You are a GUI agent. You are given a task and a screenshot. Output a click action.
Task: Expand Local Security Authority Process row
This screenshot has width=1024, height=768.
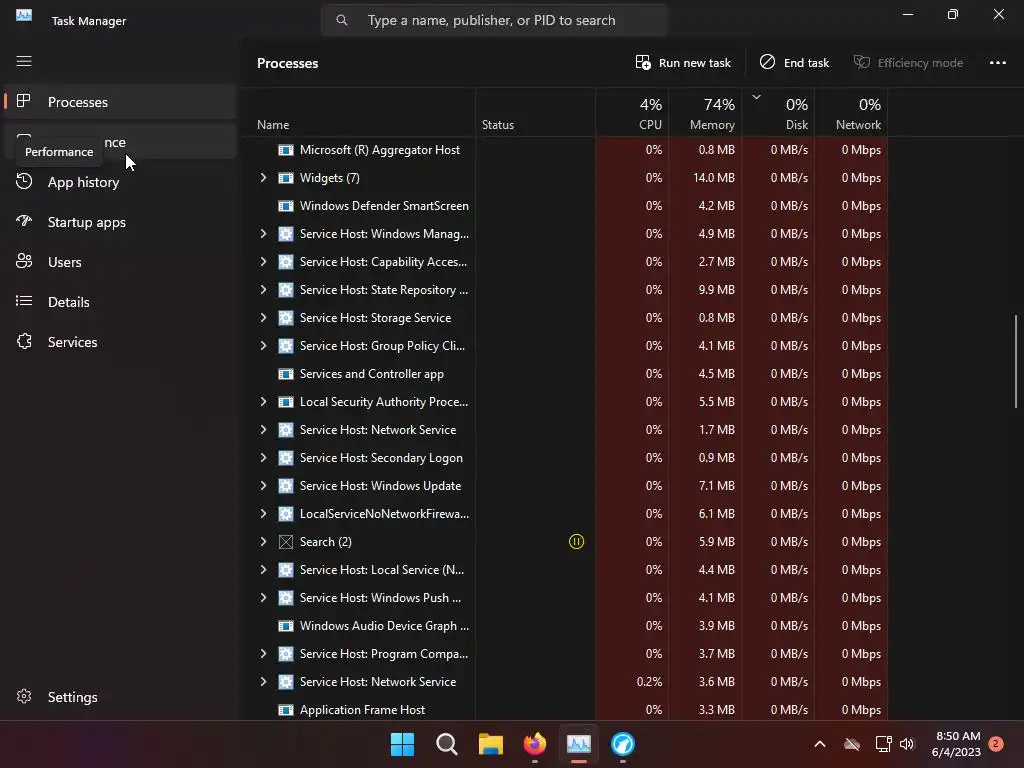263,402
